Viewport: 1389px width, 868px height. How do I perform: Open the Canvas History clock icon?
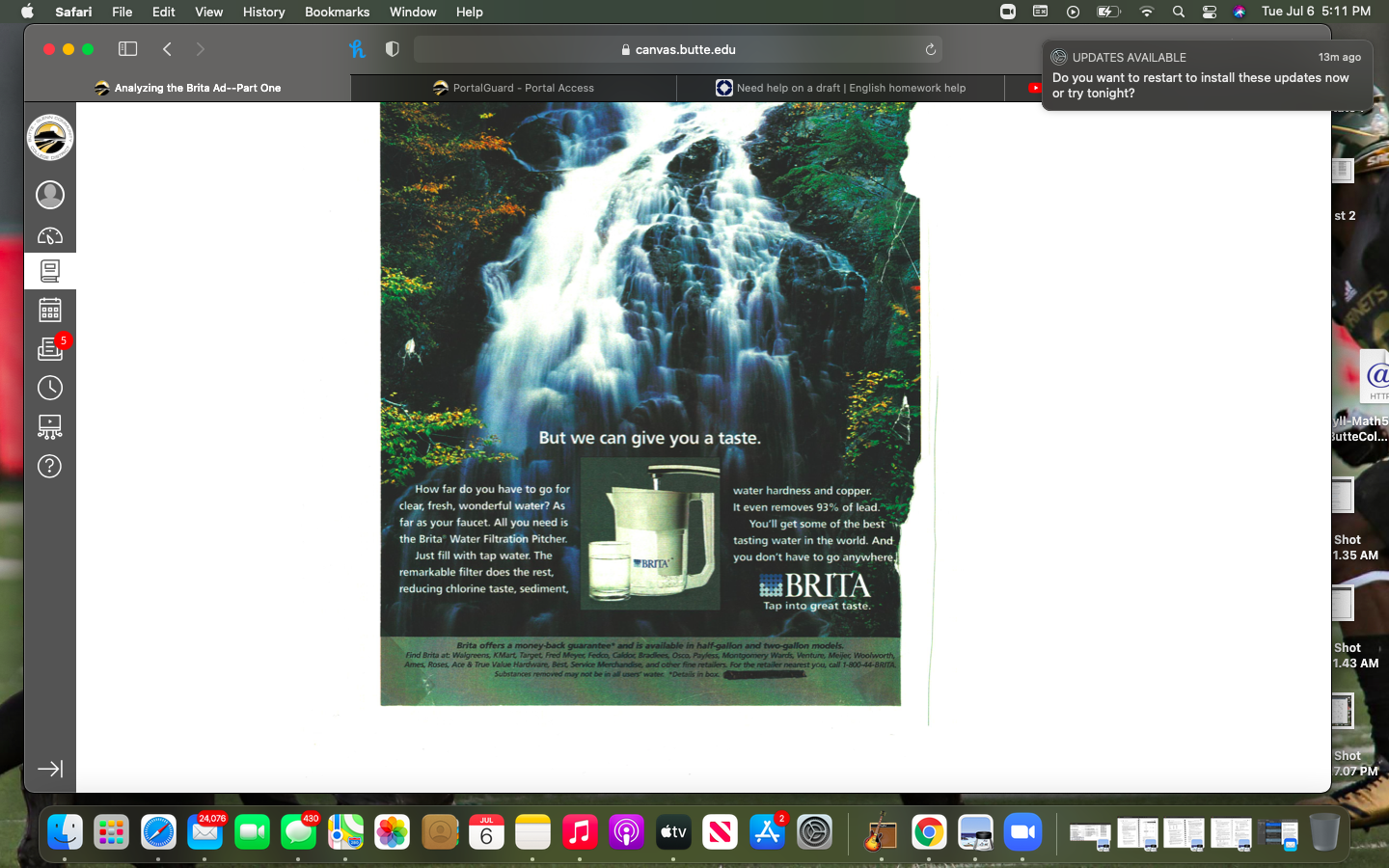50,388
